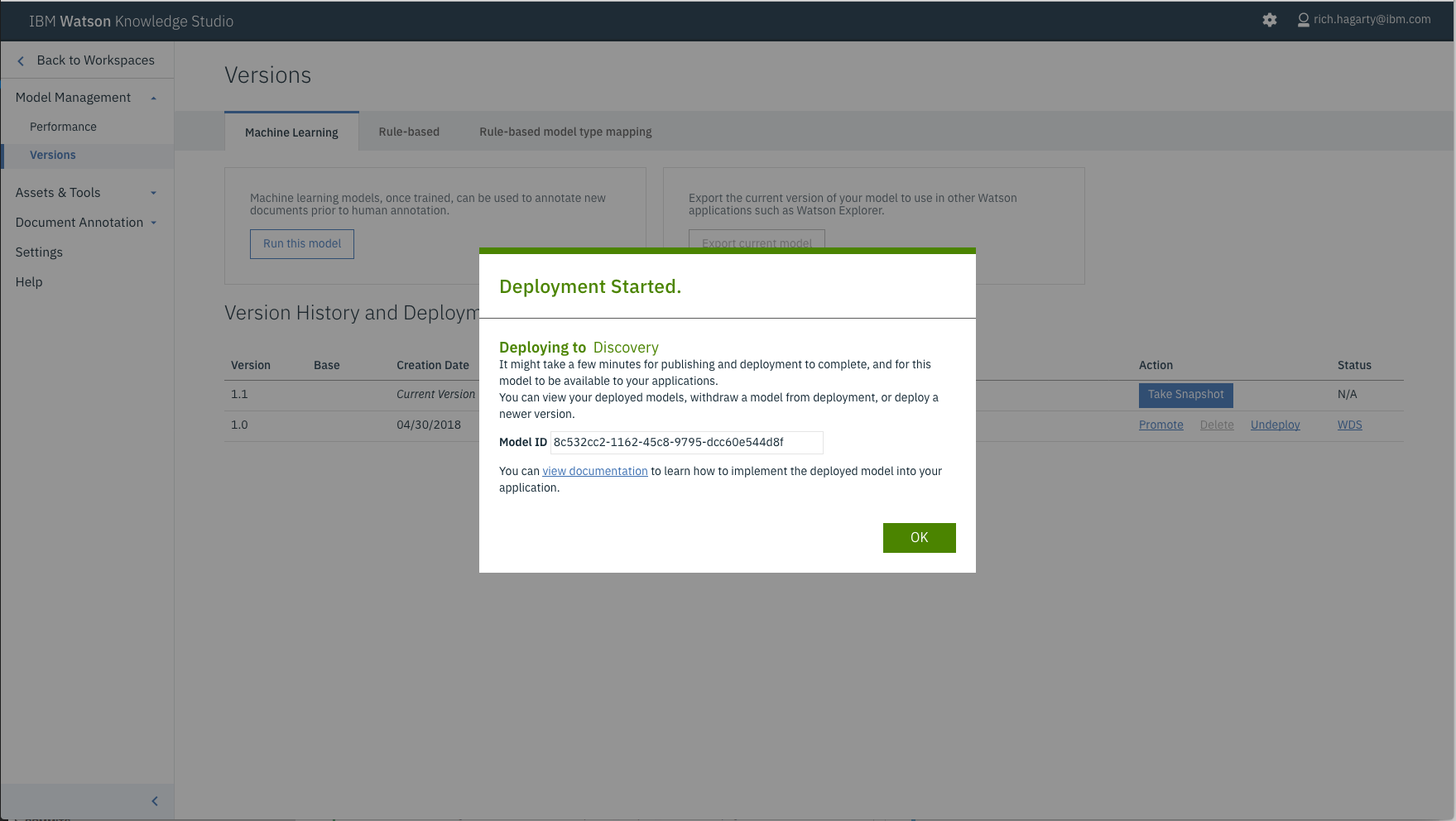Click the IBM Watson Knowledge Studio title
The width and height of the screenshot is (1456, 821).
[x=132, y=22]
